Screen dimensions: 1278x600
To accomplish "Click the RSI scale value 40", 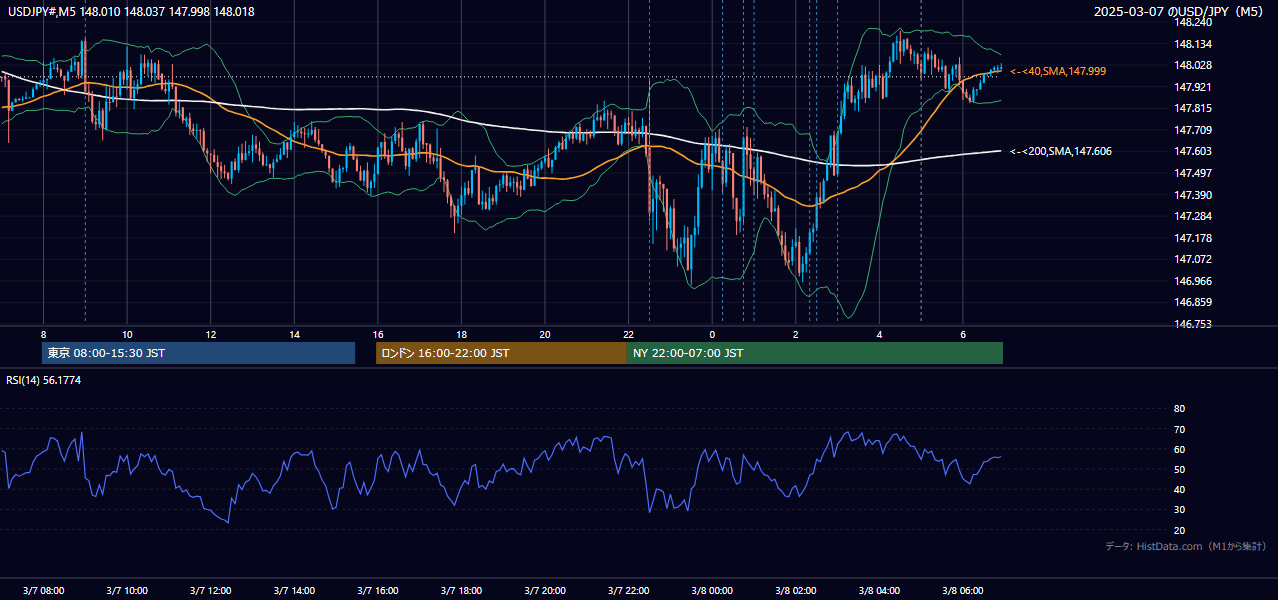I will [x=1179, y=490].
